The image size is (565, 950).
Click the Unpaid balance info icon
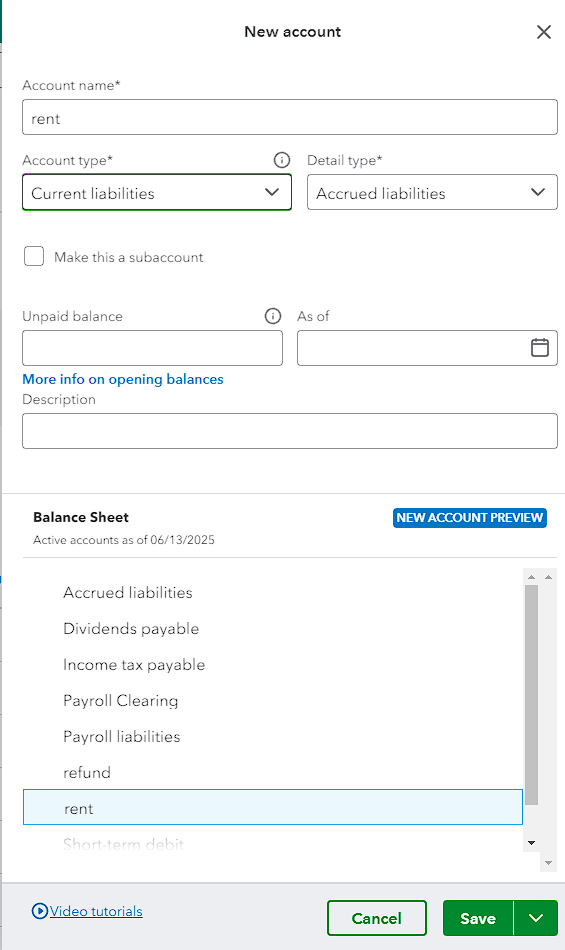[273, 316]
